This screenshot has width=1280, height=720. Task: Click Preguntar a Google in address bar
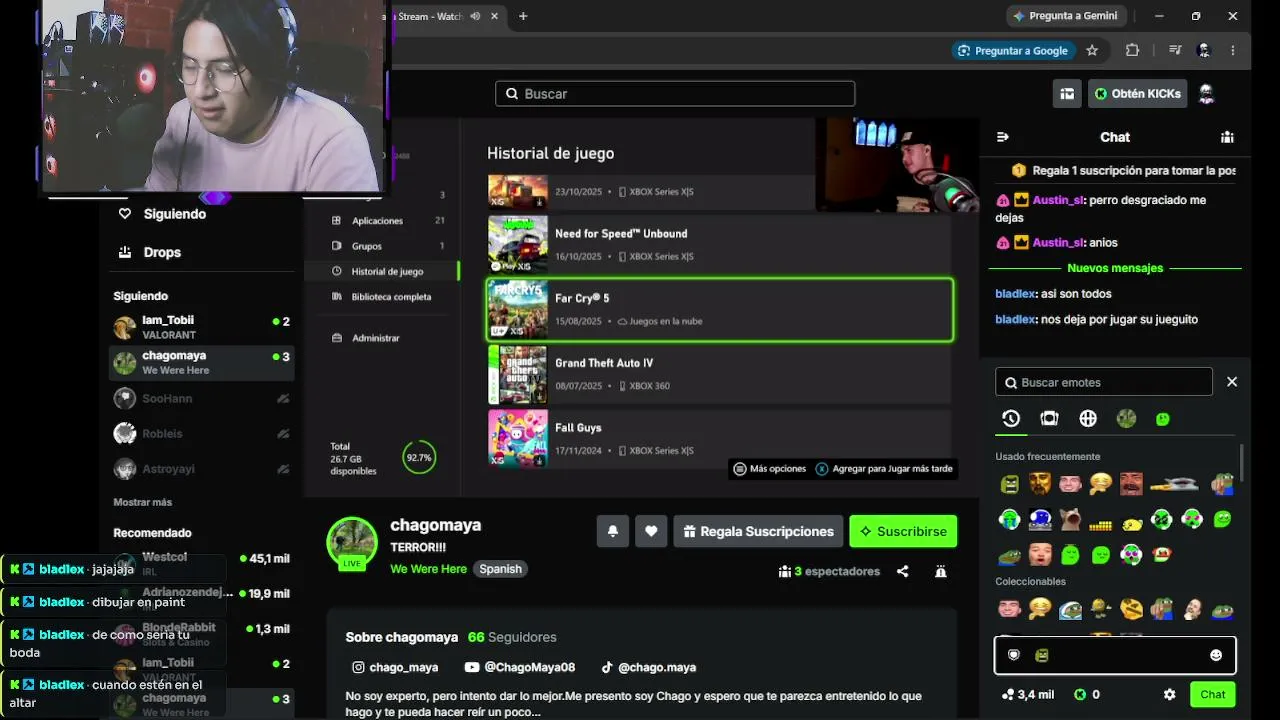1012,51
